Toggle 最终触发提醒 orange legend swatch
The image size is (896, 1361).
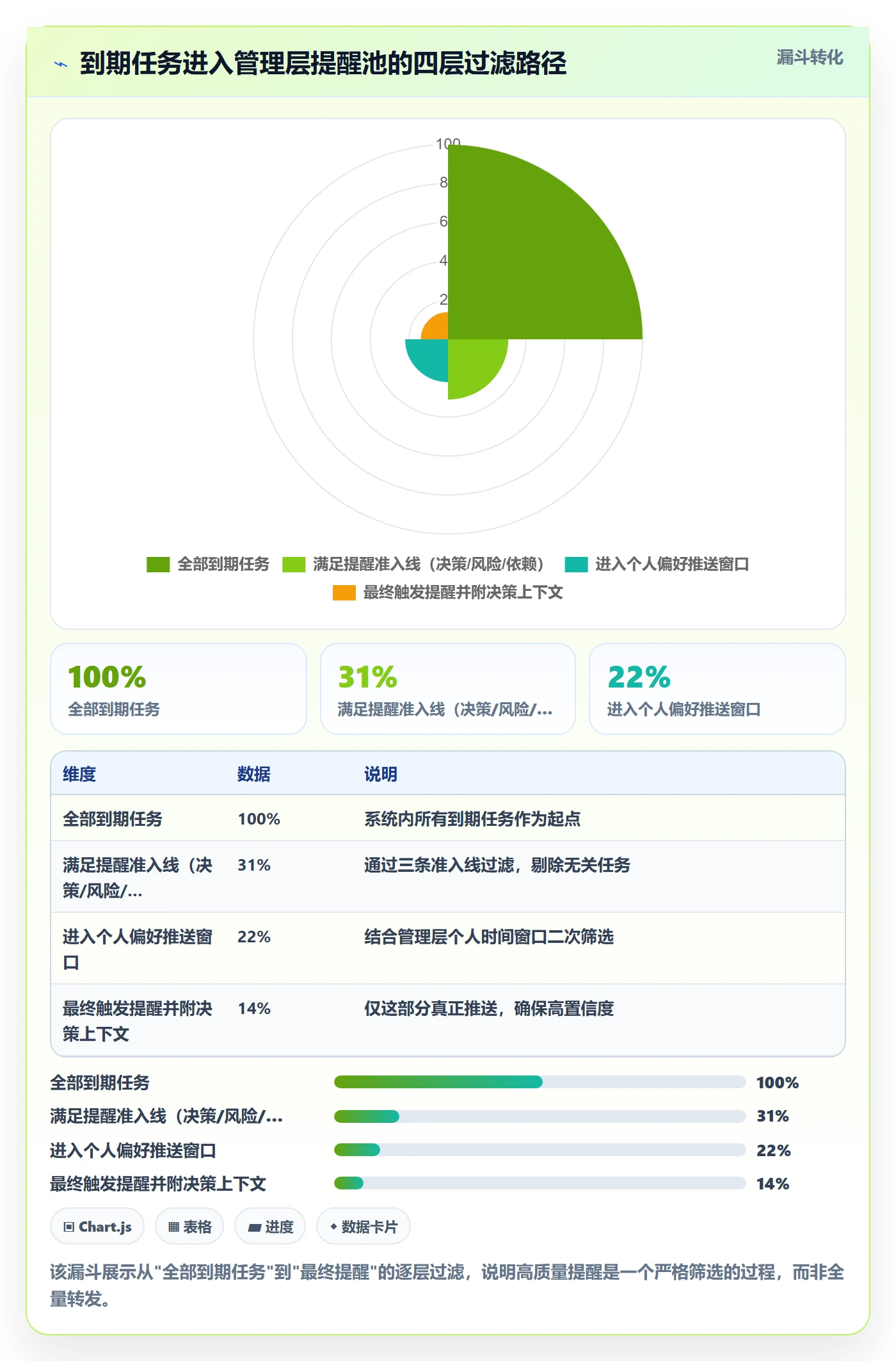tap(344, 593)
